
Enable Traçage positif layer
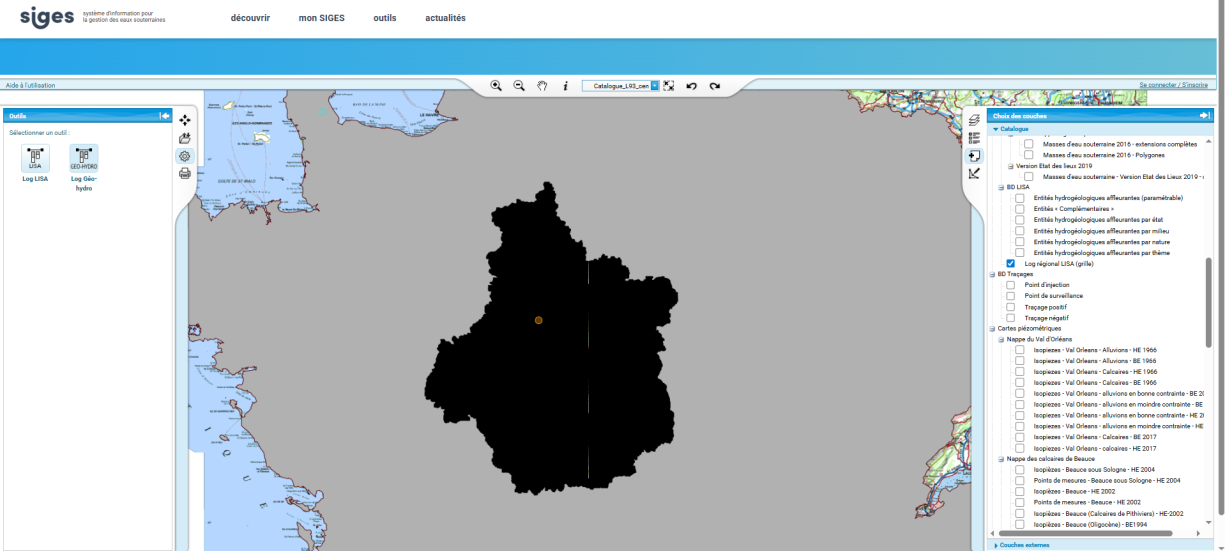click(x=1011, y=307)
